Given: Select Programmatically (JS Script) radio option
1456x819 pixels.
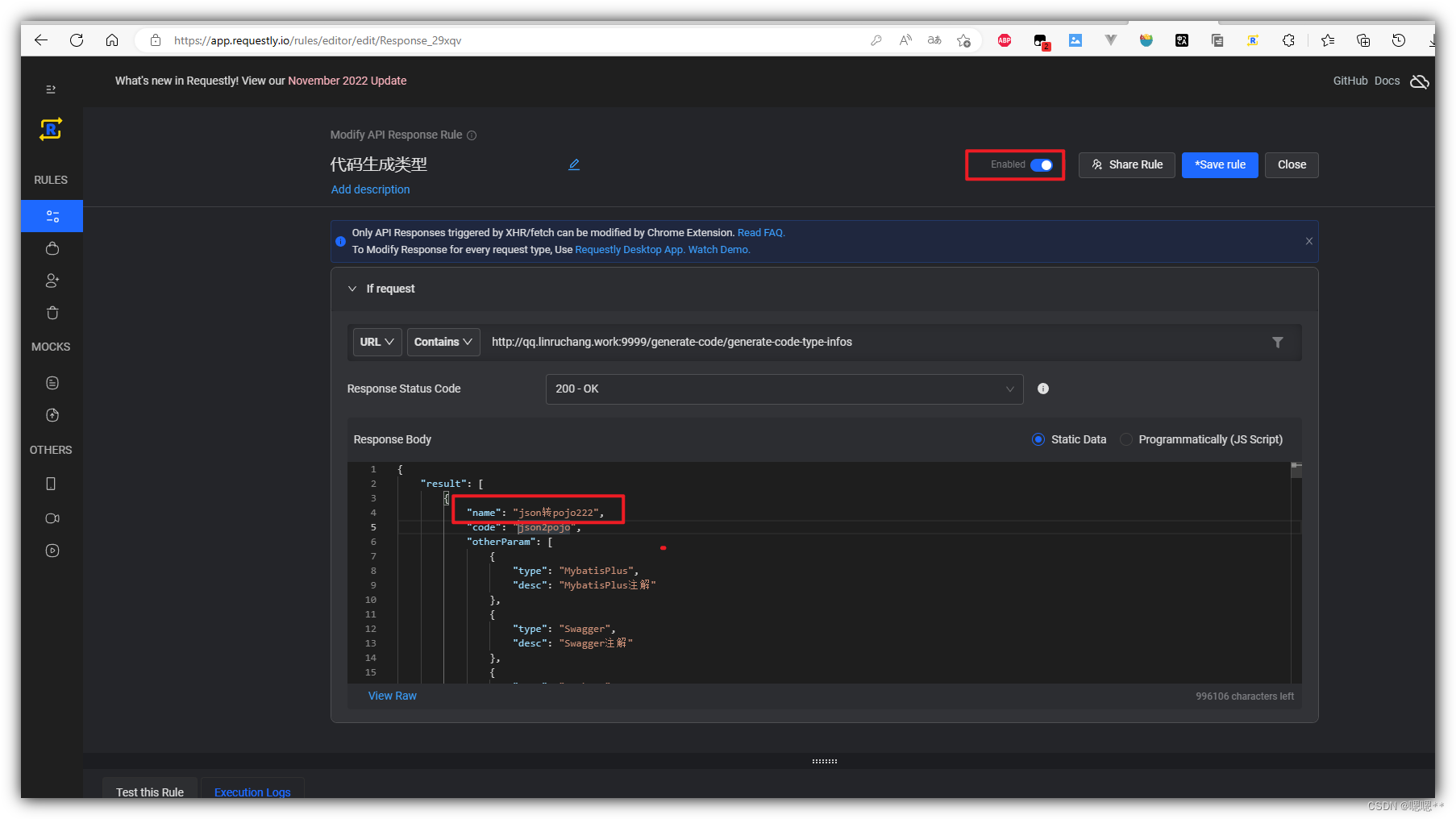Looking at the screenshot, I should (x=1126, y=439).
